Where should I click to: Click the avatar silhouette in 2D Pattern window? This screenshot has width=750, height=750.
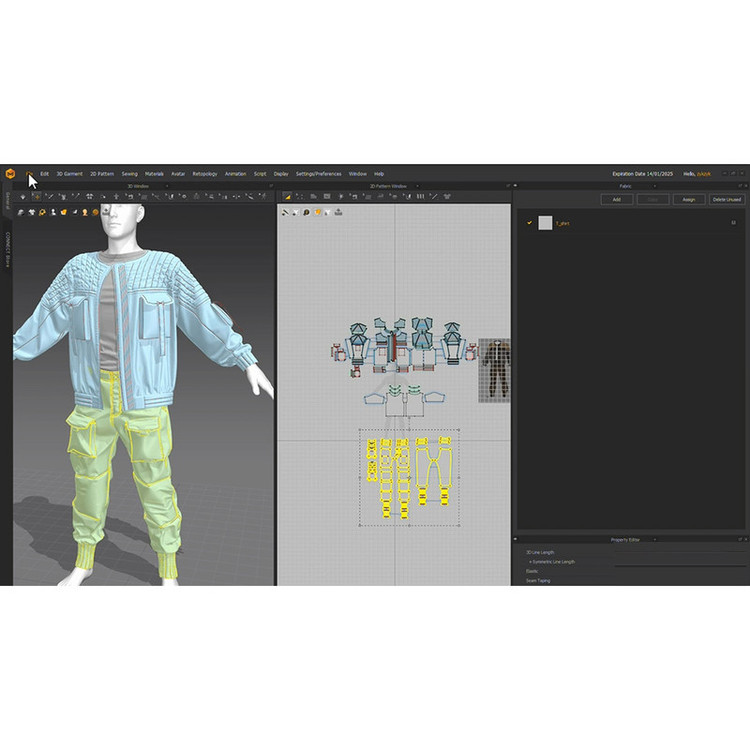(x=493, y=369)
